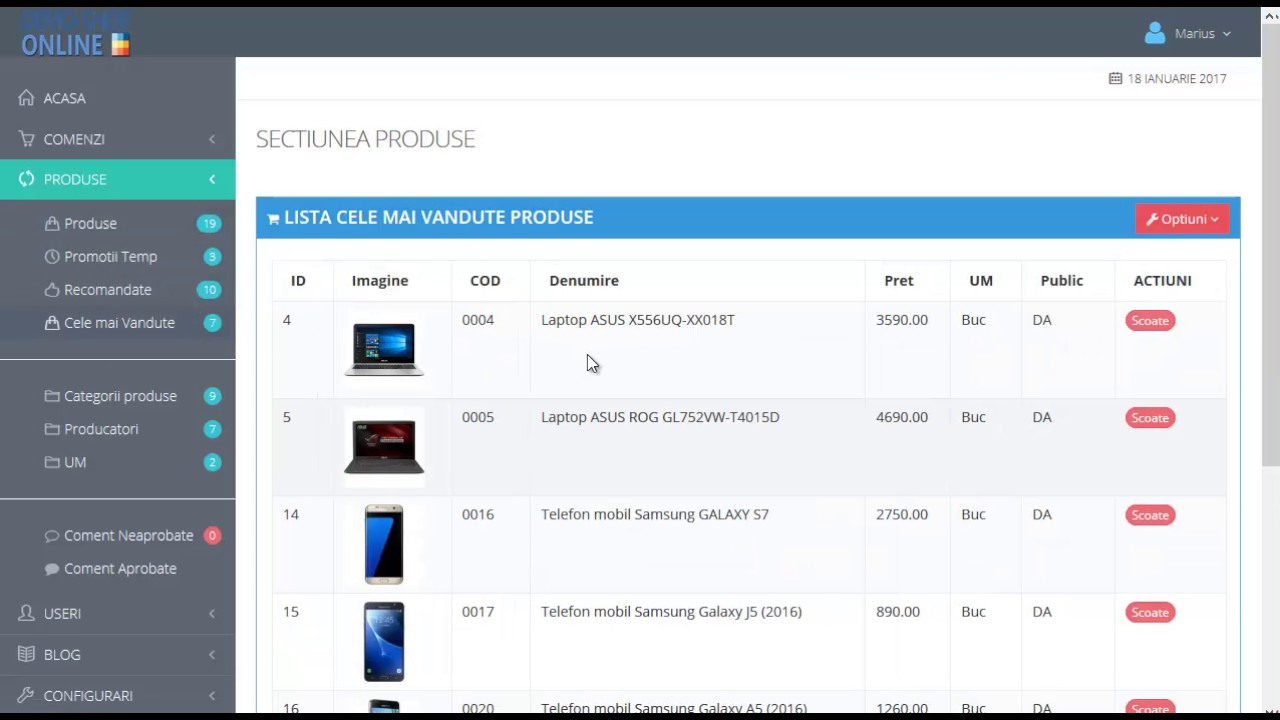Viewport: 1280px width, 720px height.
Task: Click the Coment Neaprobate red badge 0
Action: click(212, 536)
